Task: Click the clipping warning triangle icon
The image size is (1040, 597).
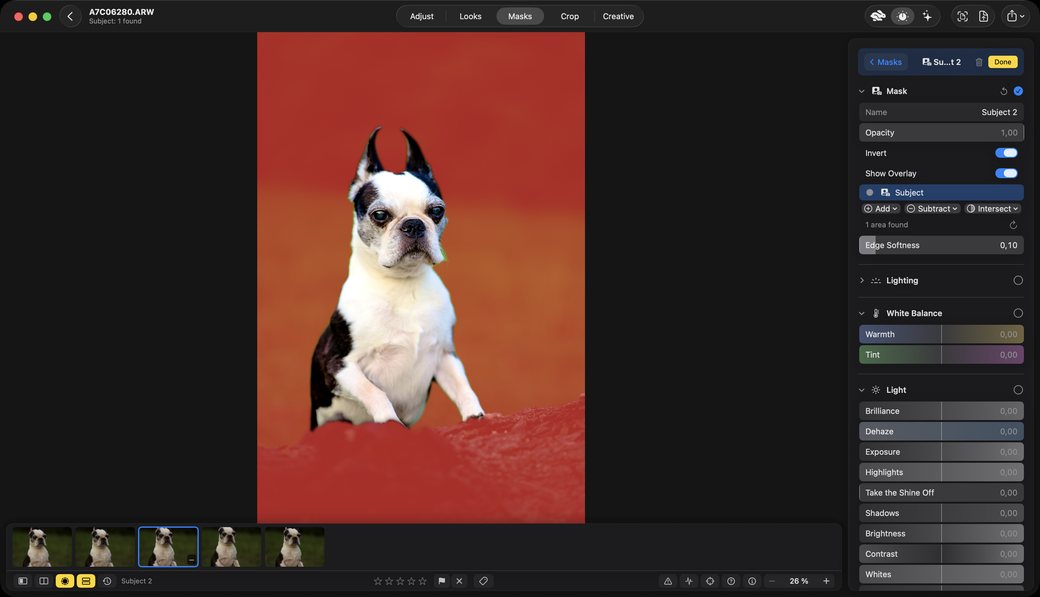Action: tap(668, 581)
